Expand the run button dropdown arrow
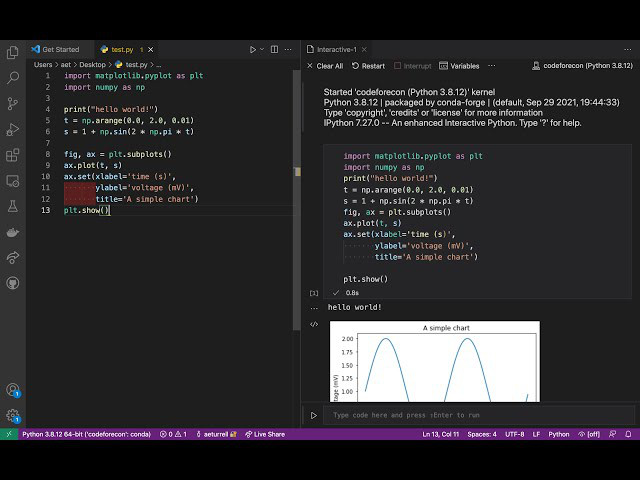The image size is (640, 480). click(x=264, y=49)
